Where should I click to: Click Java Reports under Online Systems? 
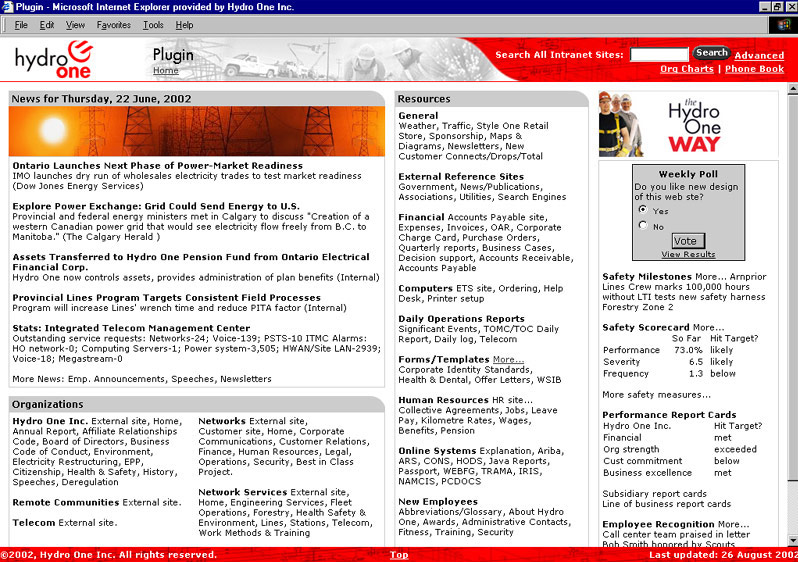tap(518, 462)
